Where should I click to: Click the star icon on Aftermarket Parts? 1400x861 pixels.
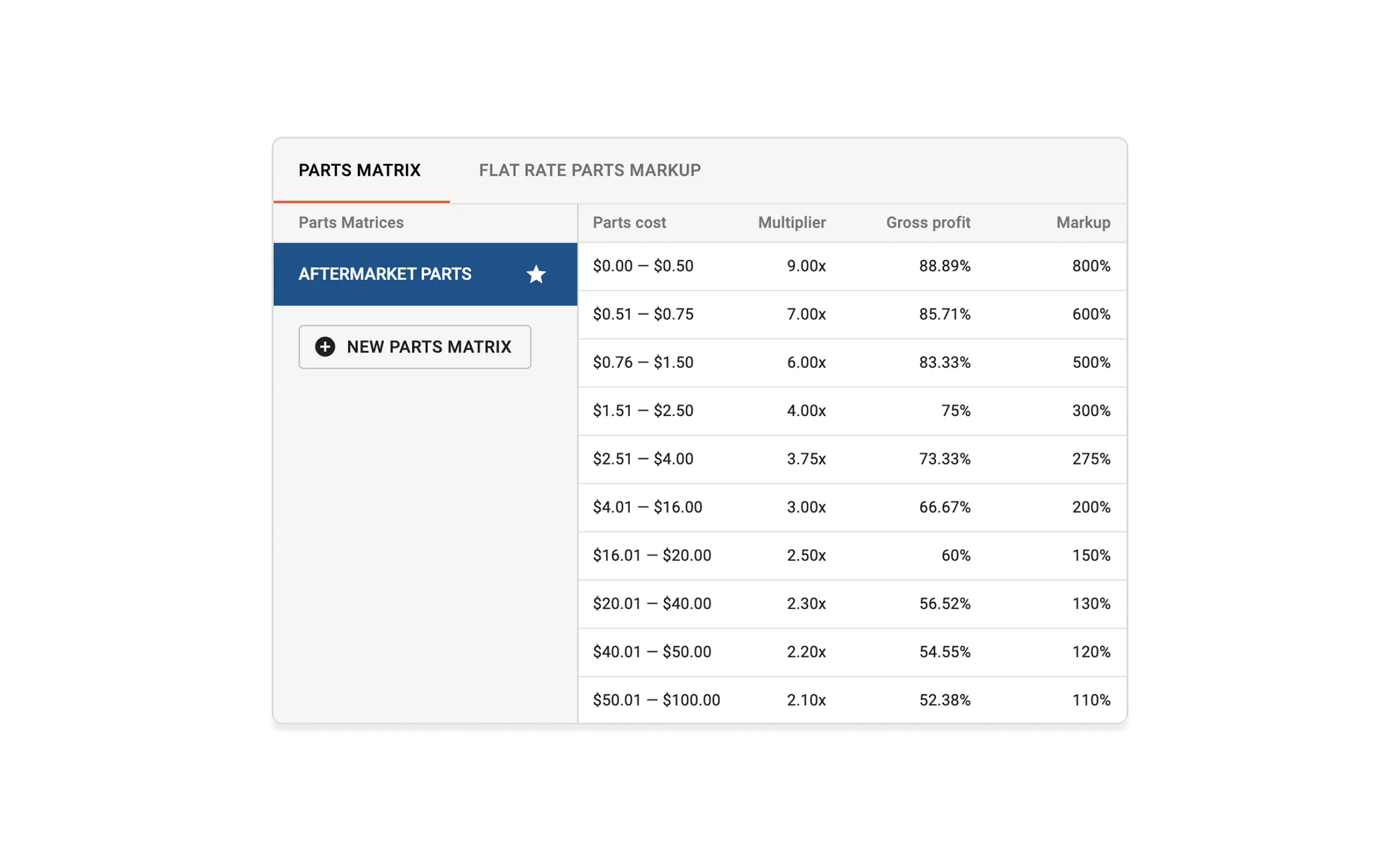536,275
